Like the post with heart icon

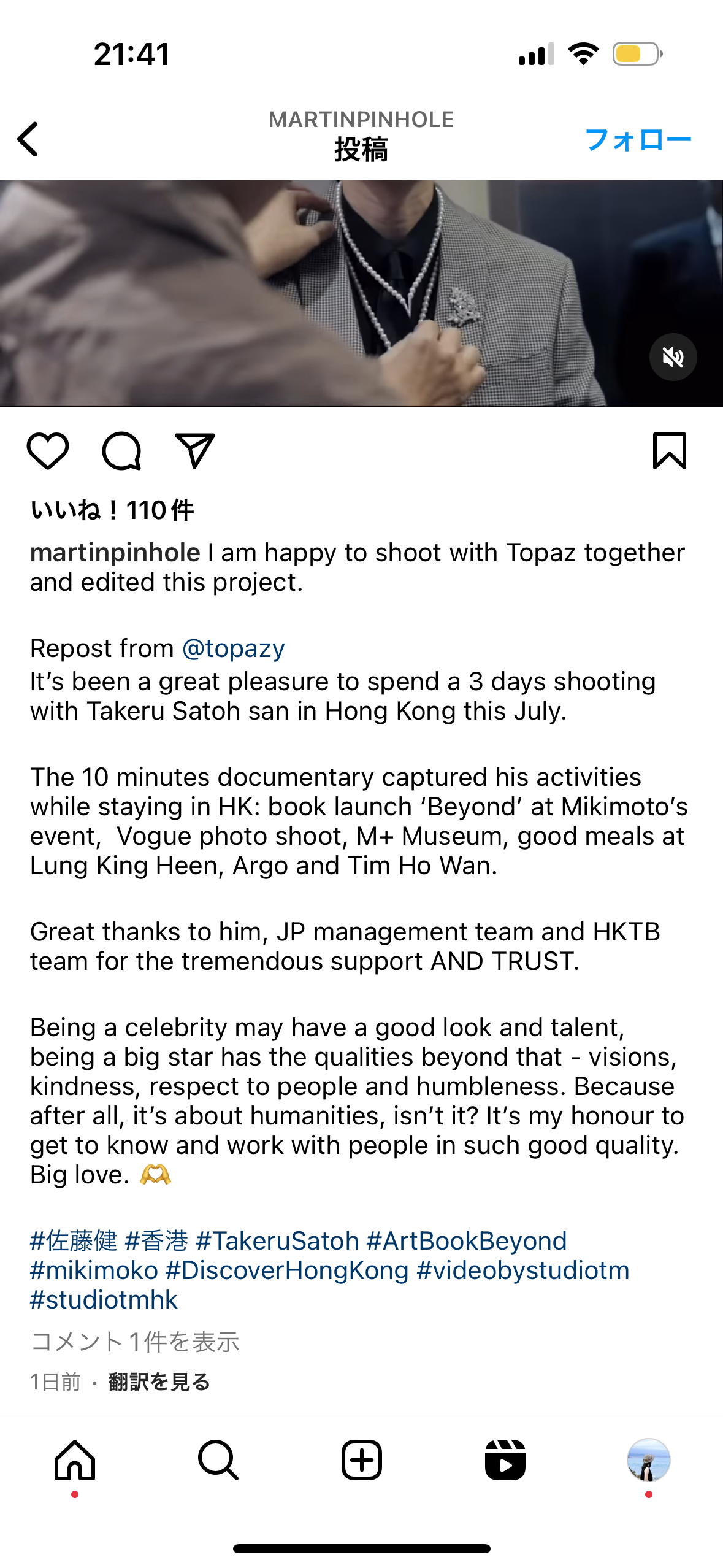(x=48, y=451)
